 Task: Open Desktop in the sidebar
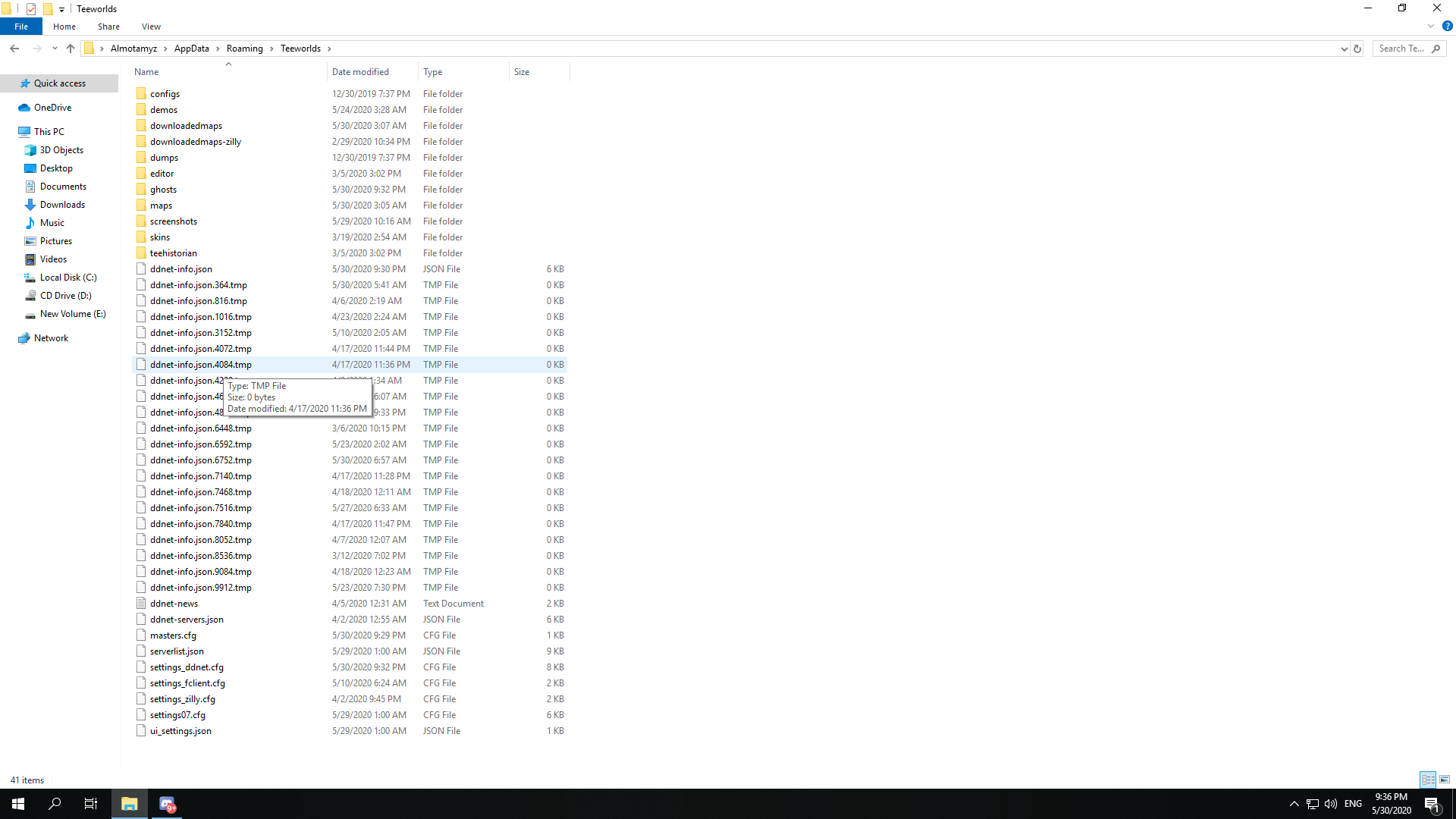56,168
